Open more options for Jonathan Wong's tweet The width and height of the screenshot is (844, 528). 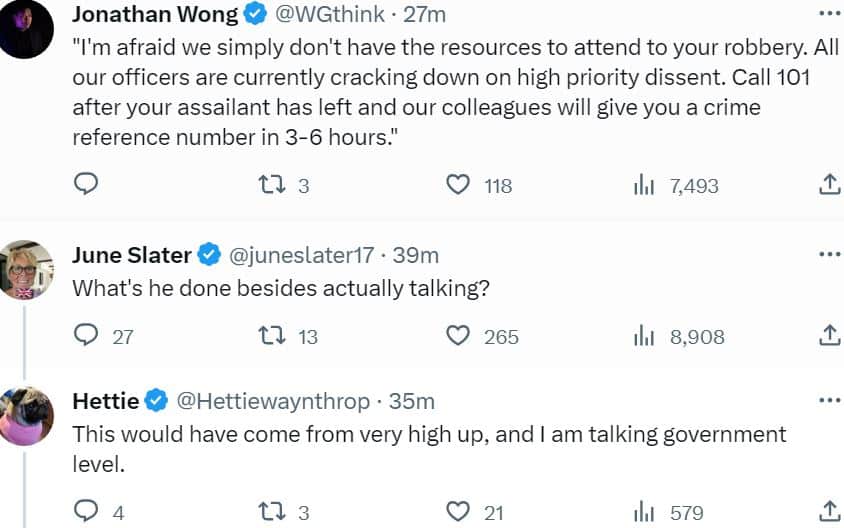(829, 13)
